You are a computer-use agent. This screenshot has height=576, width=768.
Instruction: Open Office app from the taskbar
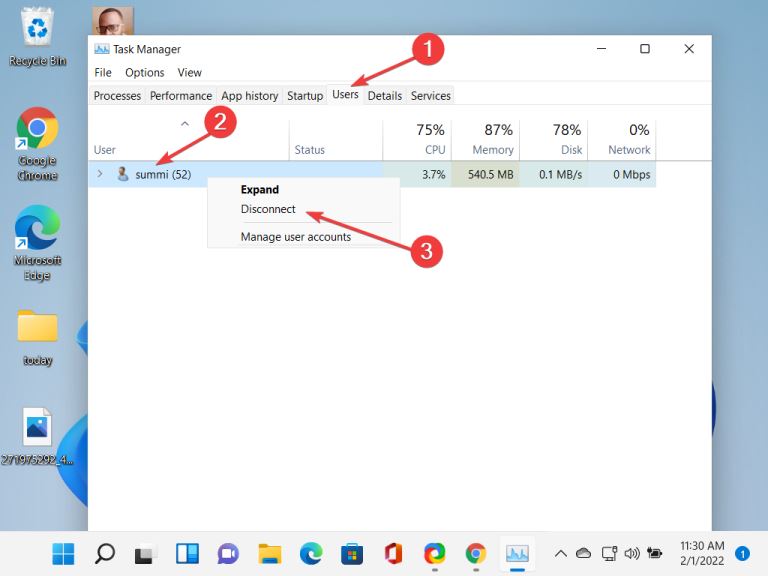(393, 553)
